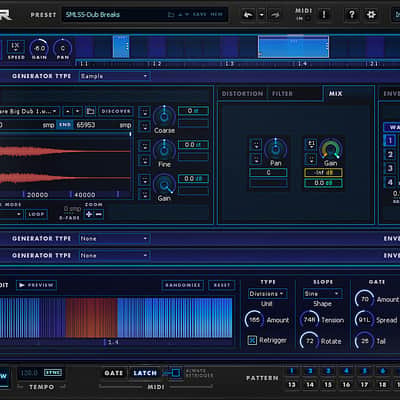
Task: Click the -Inf dB gain value field
Action: pyautogui.click(x=323, y=173)
